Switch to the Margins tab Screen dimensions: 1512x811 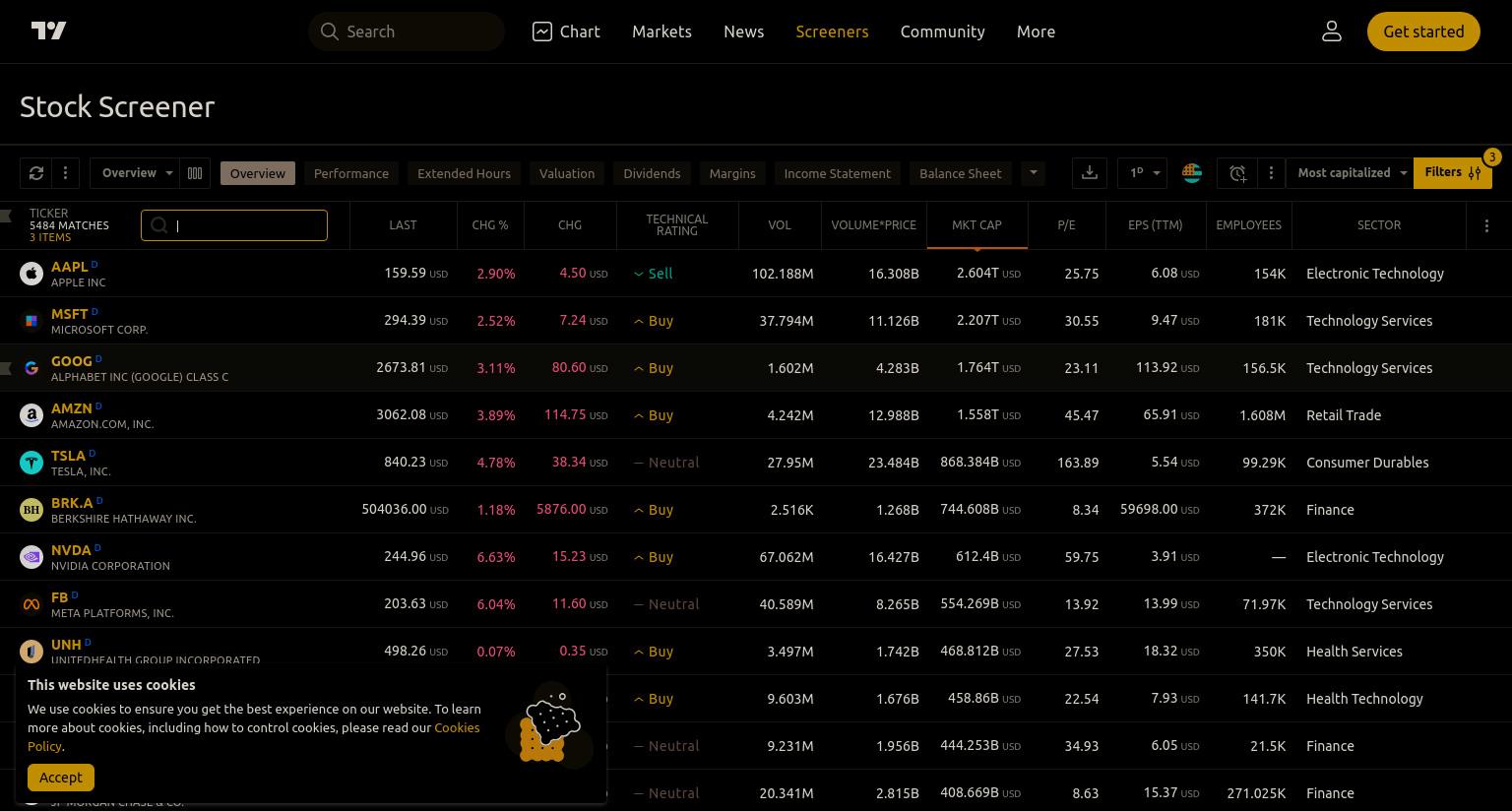pos(732,173)
